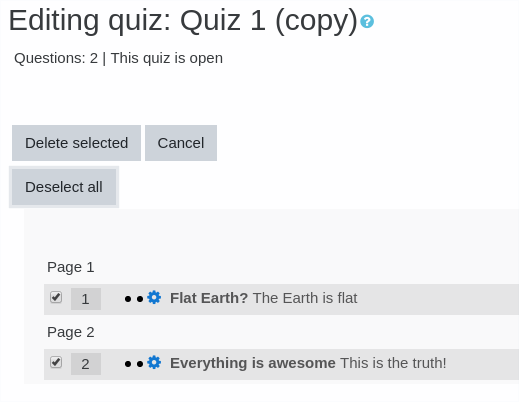Open the Flat Earth? question link
Screen dimensions: 519x402
209,298
